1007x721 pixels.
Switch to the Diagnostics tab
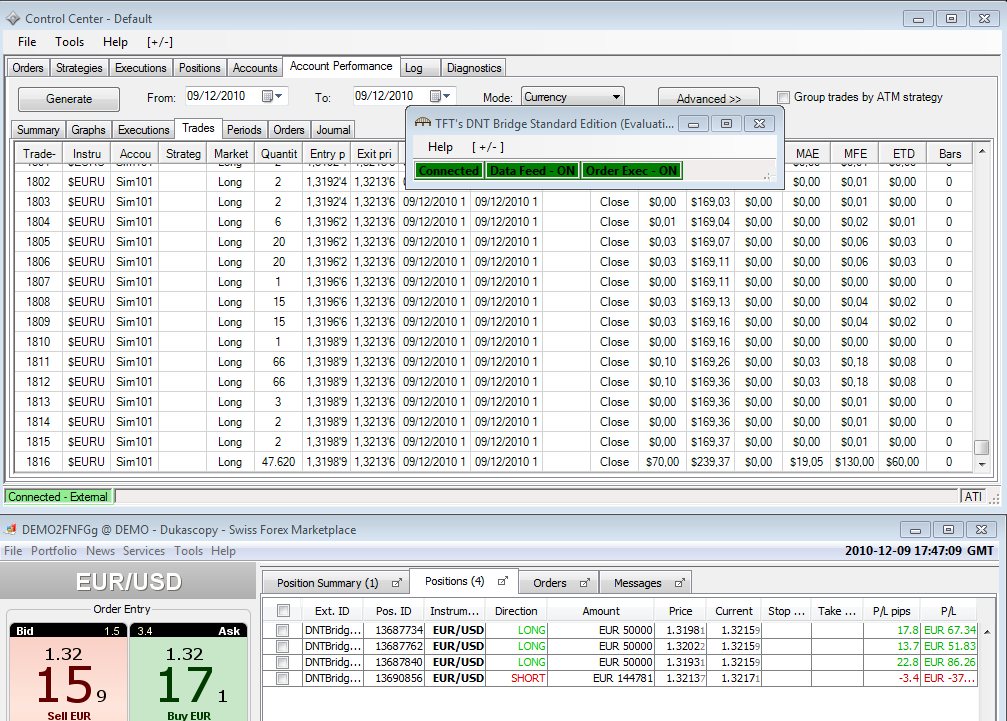[474, 67]
